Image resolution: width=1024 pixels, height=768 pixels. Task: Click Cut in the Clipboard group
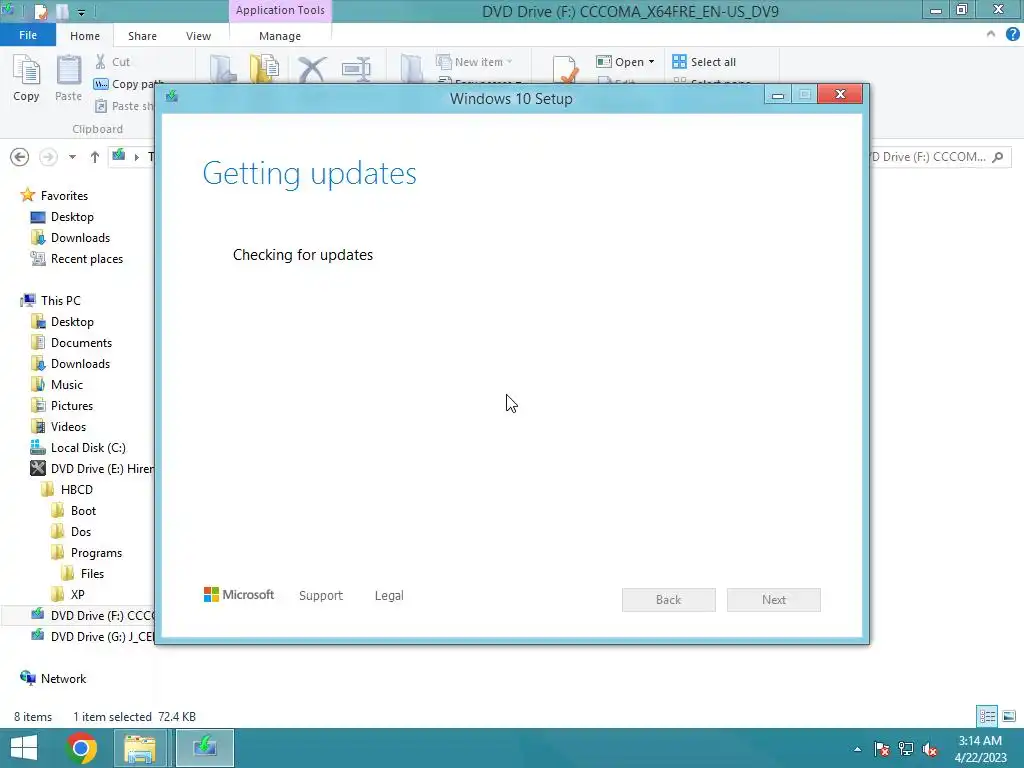pyautogui.click(x=112, y=62)
